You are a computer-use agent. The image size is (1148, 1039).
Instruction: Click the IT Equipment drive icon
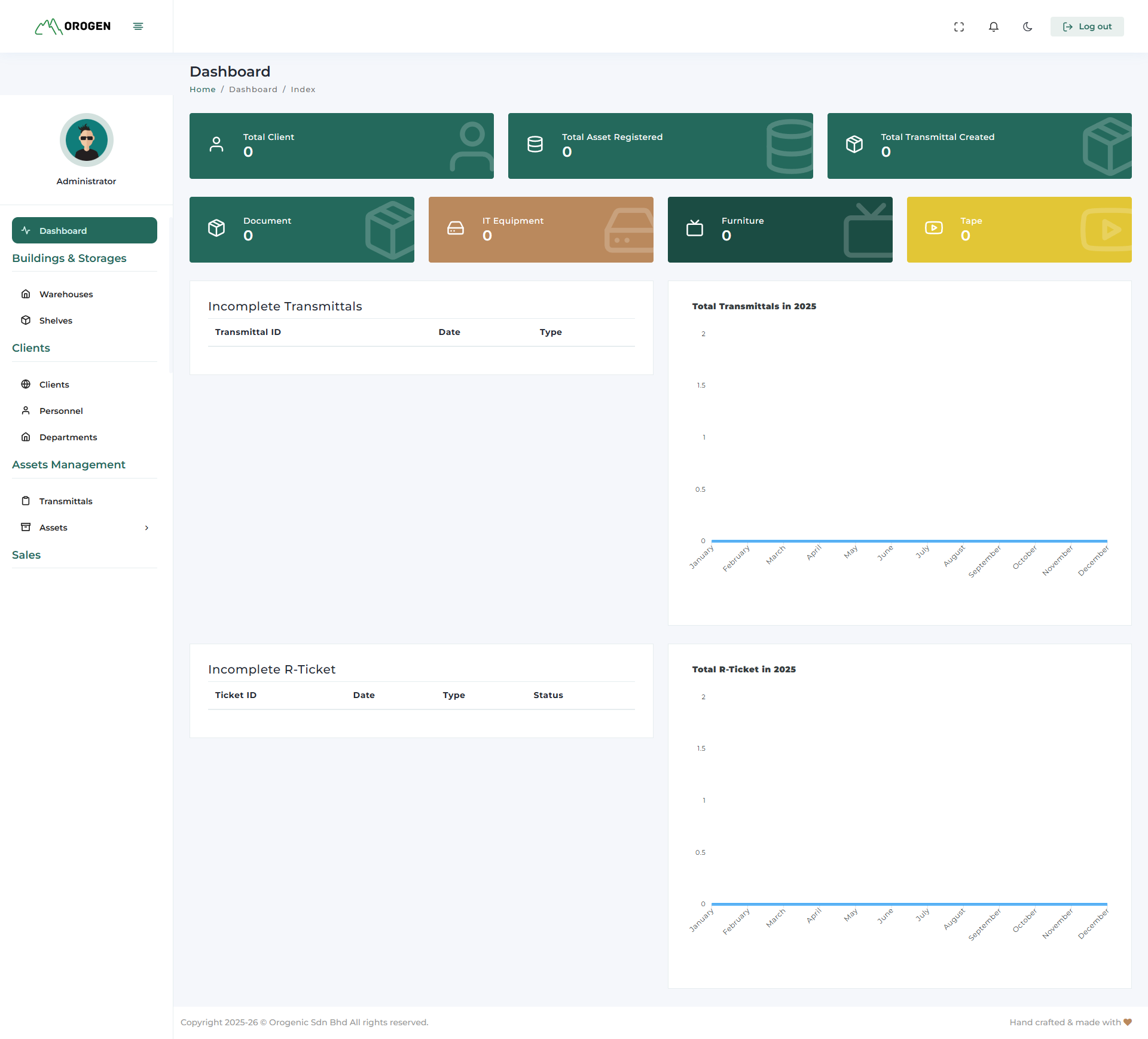click(456, 228)
